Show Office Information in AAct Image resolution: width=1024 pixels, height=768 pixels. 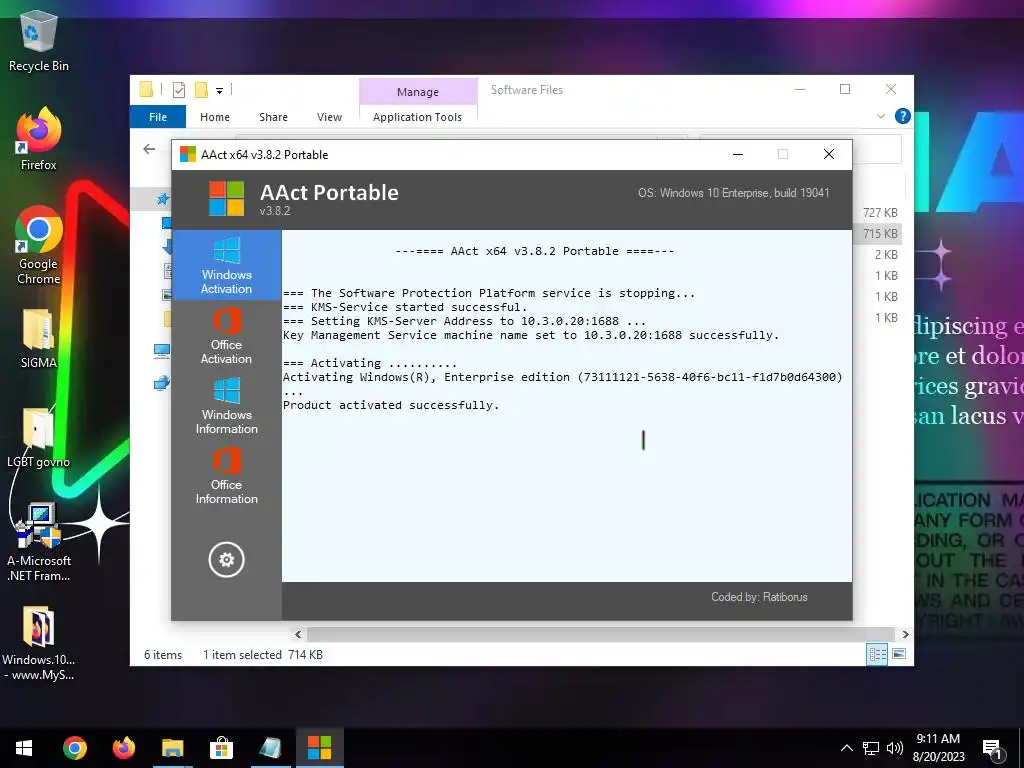tap(226, 475)
